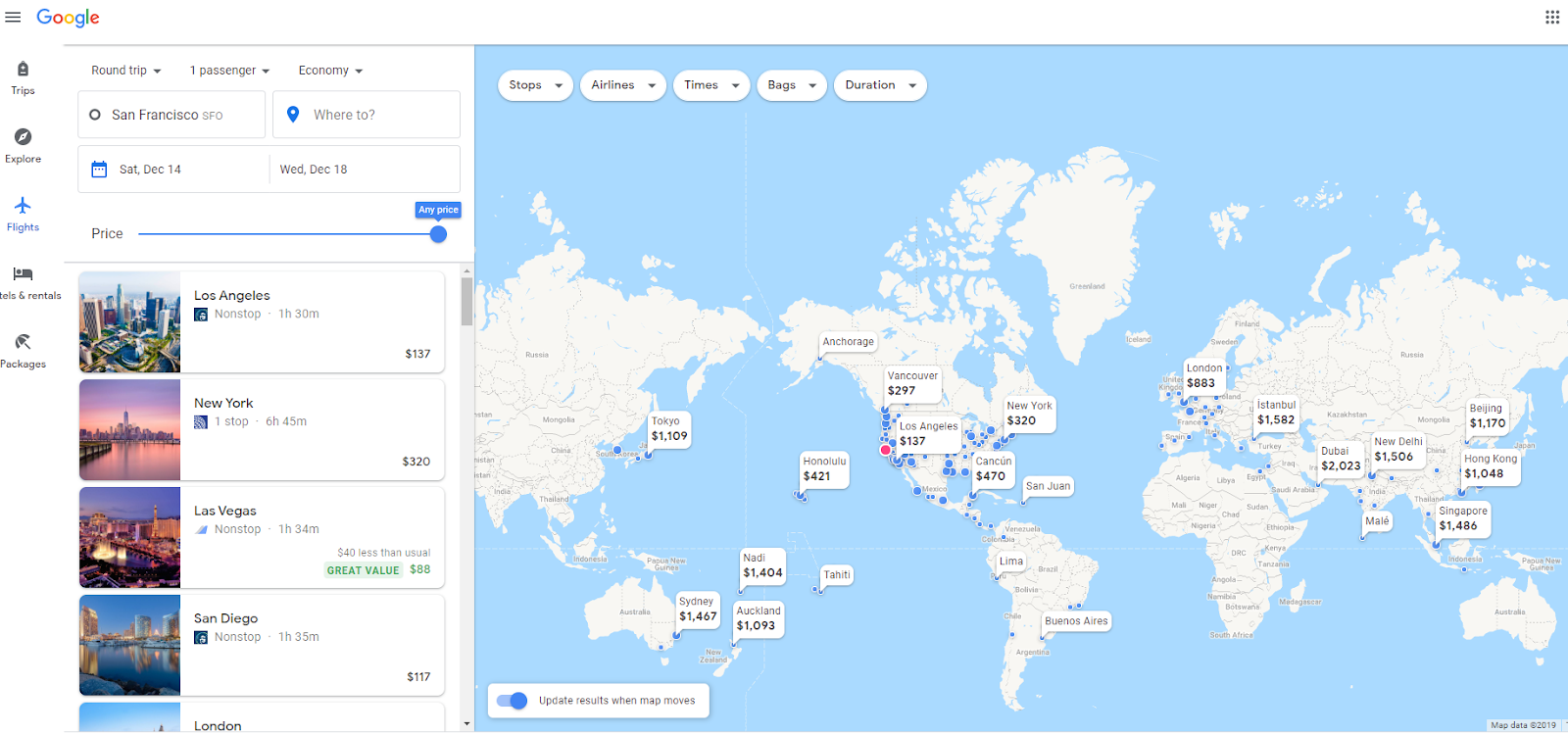Open the hamburger main menu
1568x734 pixels.
(13, 17)
